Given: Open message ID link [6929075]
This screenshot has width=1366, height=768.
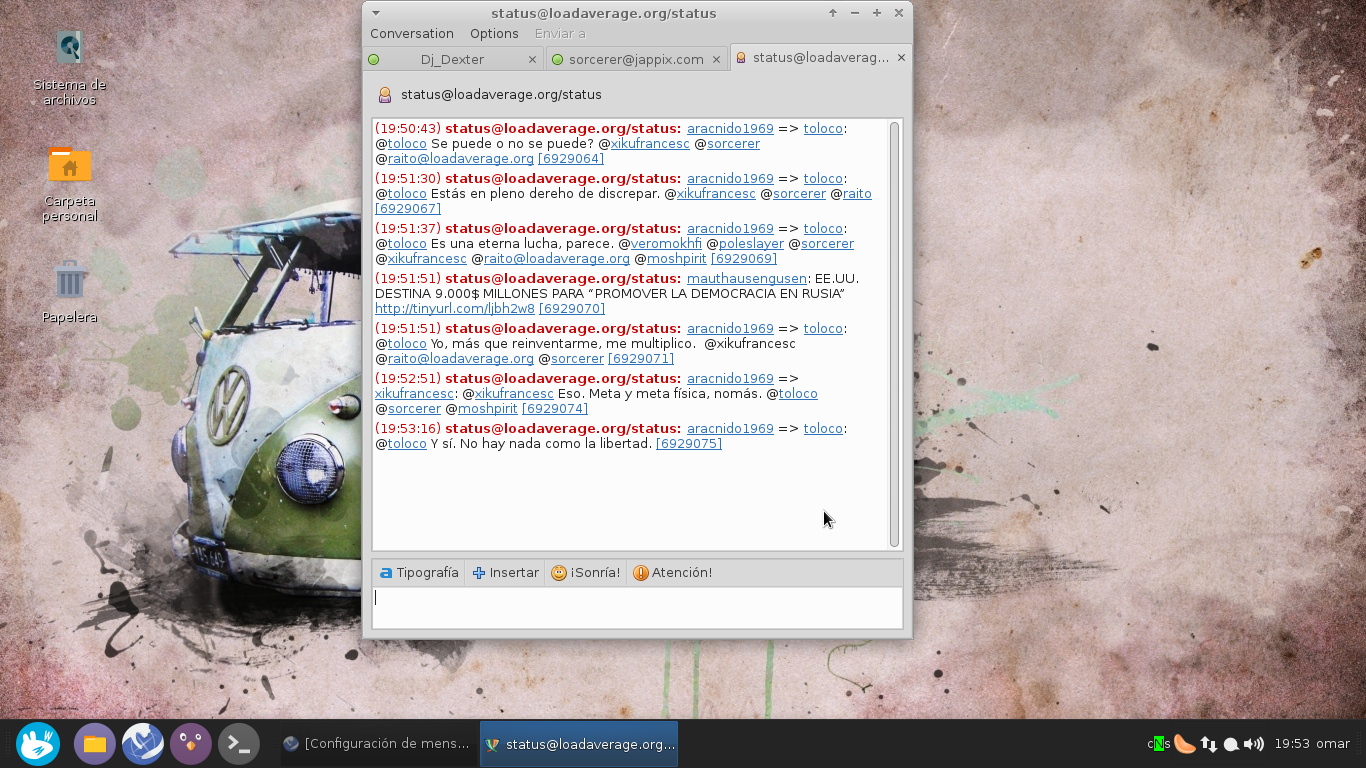Looking at the screenshot, I should [x=689, y=444].
